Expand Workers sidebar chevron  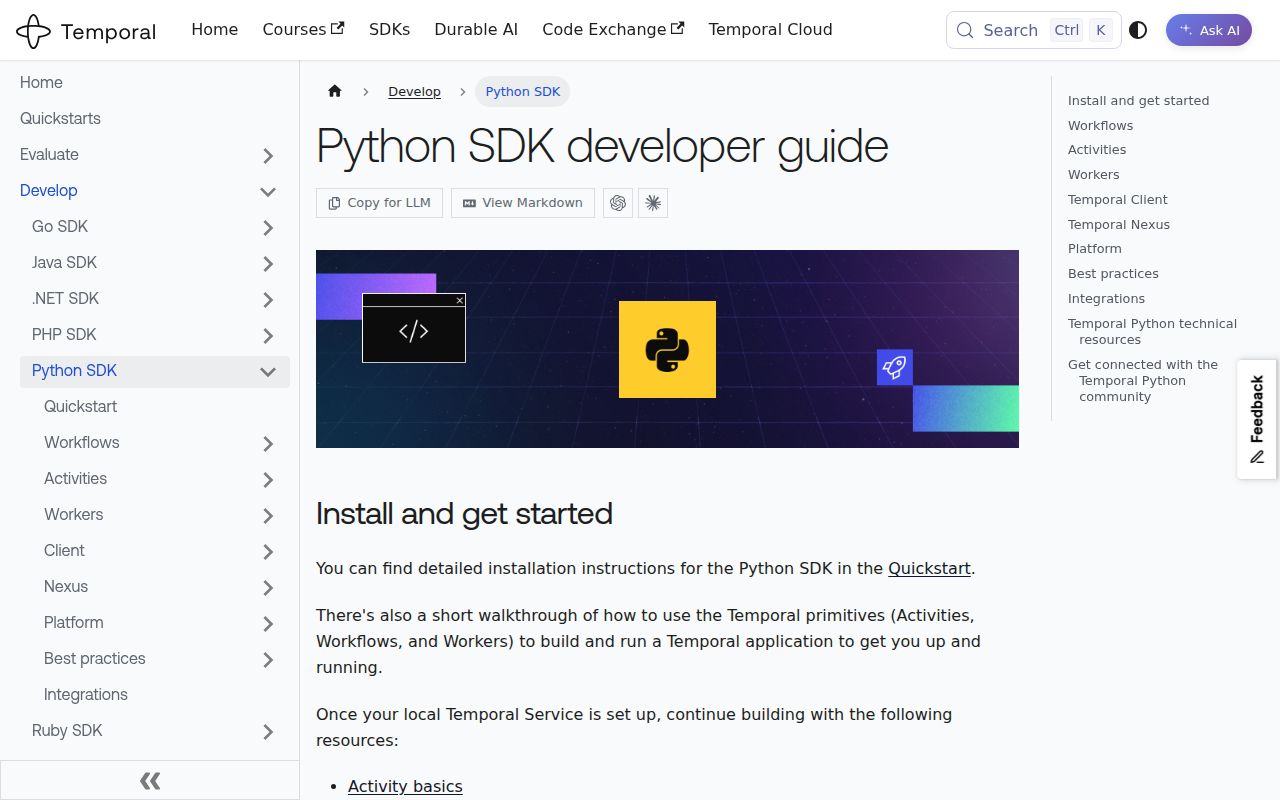pos(268,515)
